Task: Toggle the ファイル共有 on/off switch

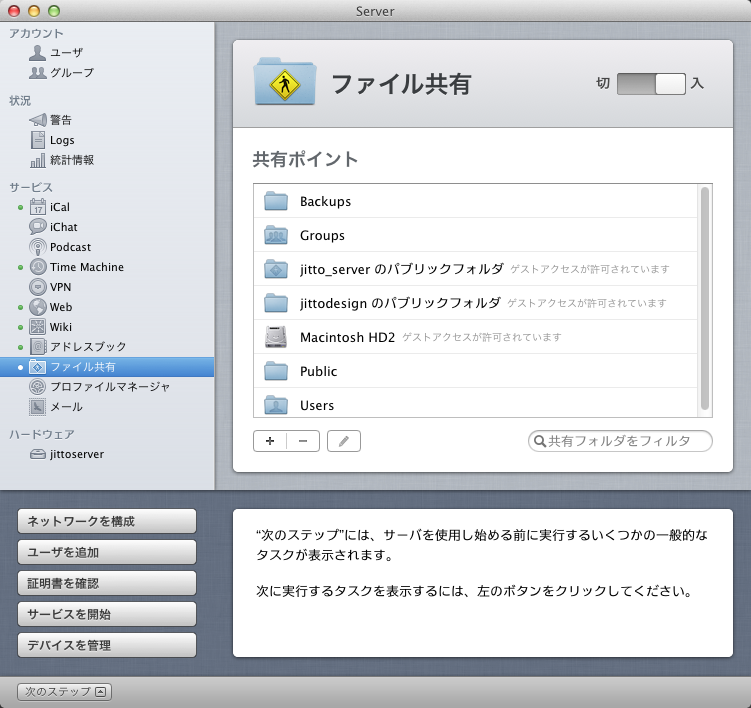Action: click(651, 84)
